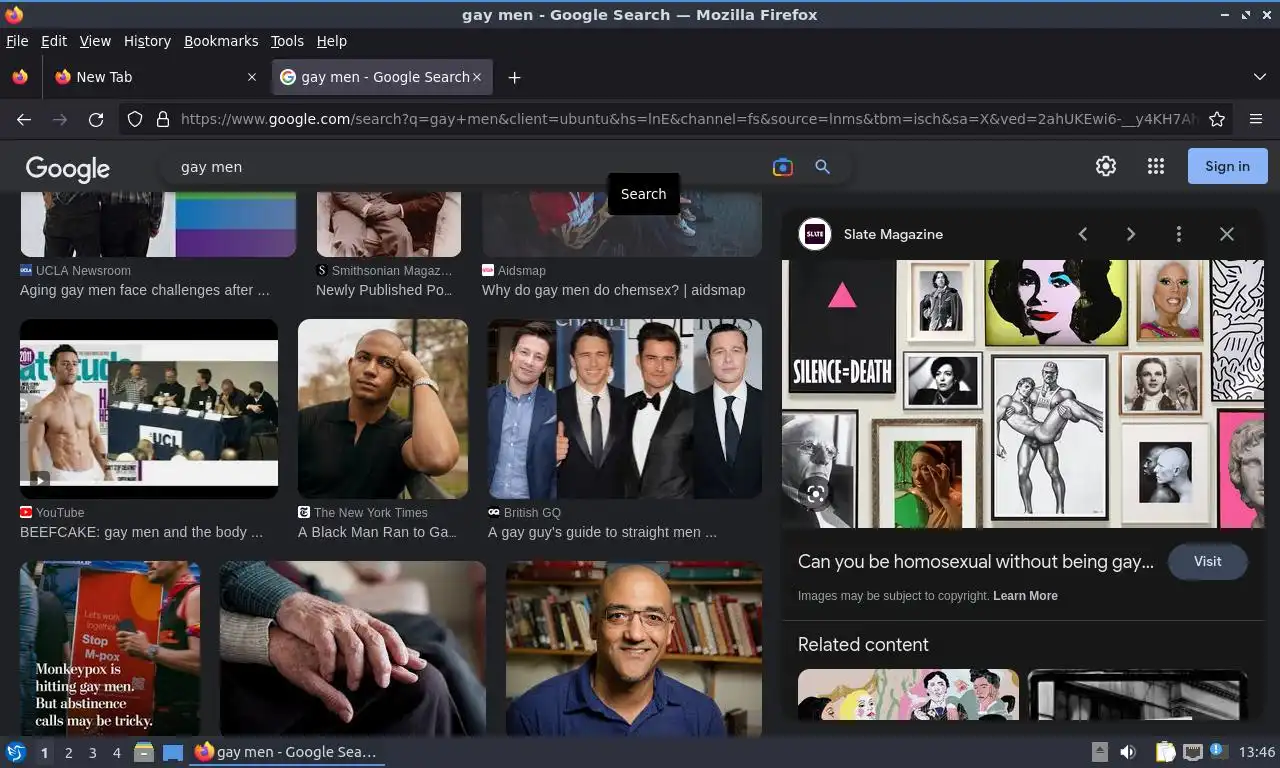Open the Tools menu
Screen dimensions: 1280x768
[287, 41]
